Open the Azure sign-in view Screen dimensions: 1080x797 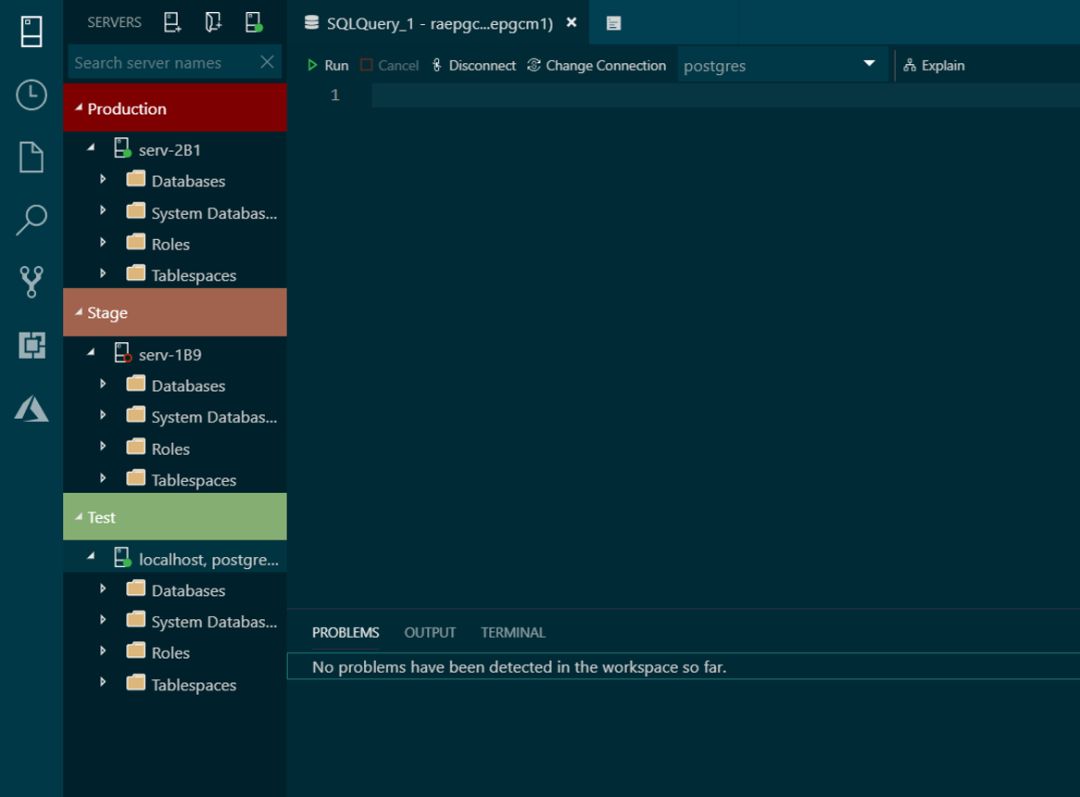coord(31,407)
